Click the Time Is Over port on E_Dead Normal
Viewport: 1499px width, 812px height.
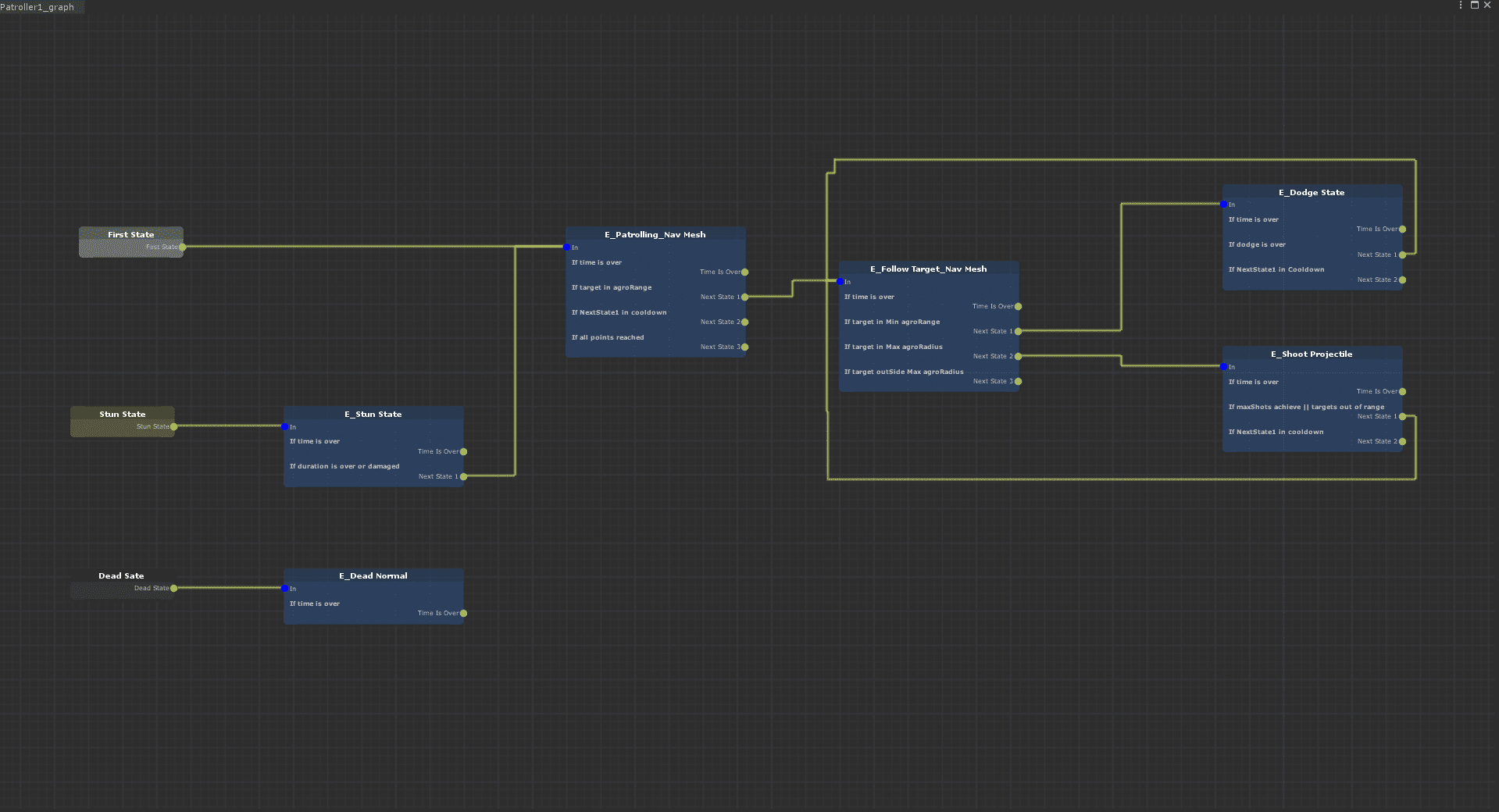tap(464, 614)
